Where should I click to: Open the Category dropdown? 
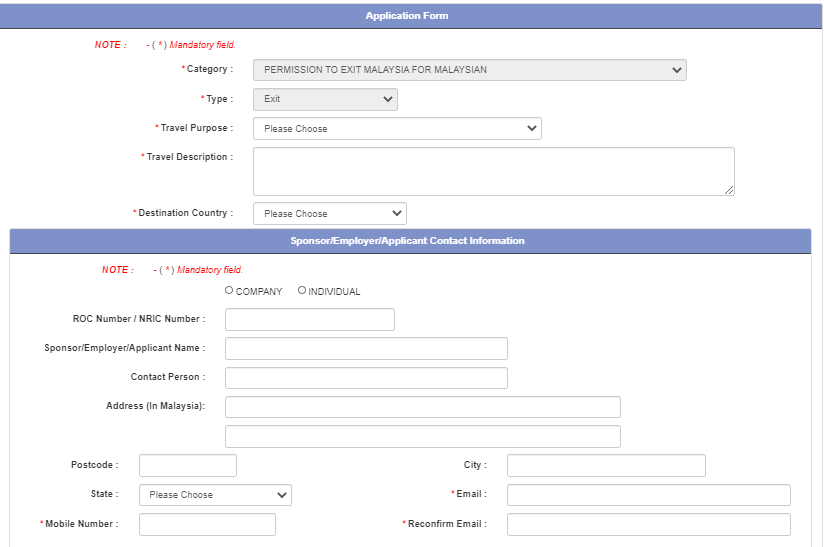pos(469,70)
